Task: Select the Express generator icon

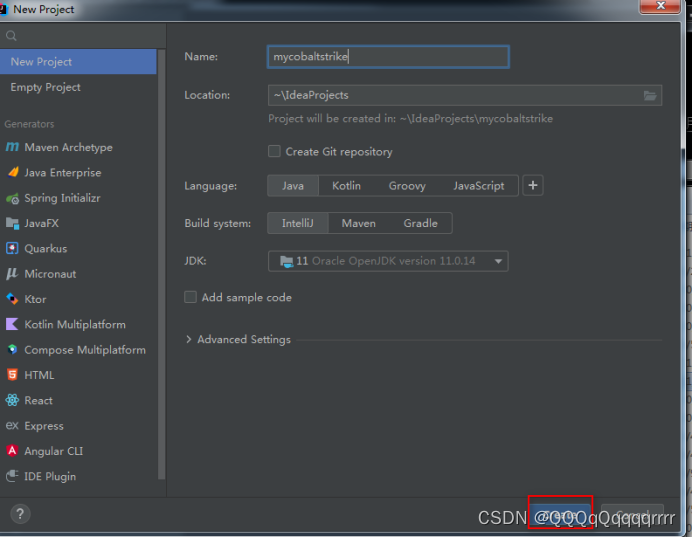Action: (x=12, y=425)
